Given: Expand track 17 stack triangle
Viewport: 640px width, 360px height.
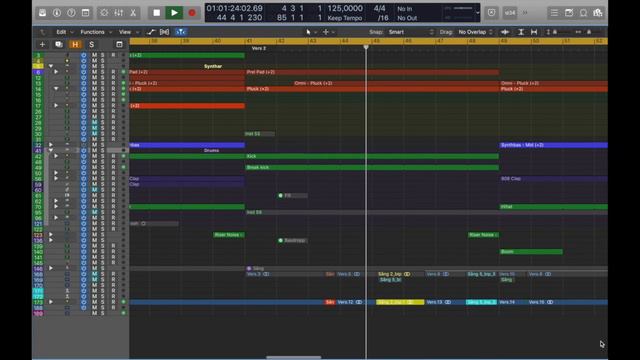Looking at the screenshot, I should (56, 106).
